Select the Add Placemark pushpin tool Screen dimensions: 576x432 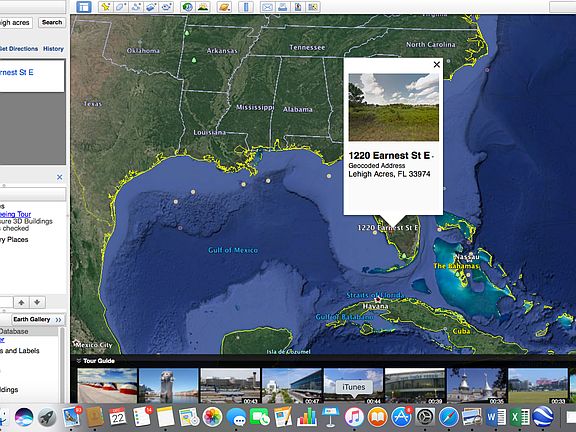point(106,7)
